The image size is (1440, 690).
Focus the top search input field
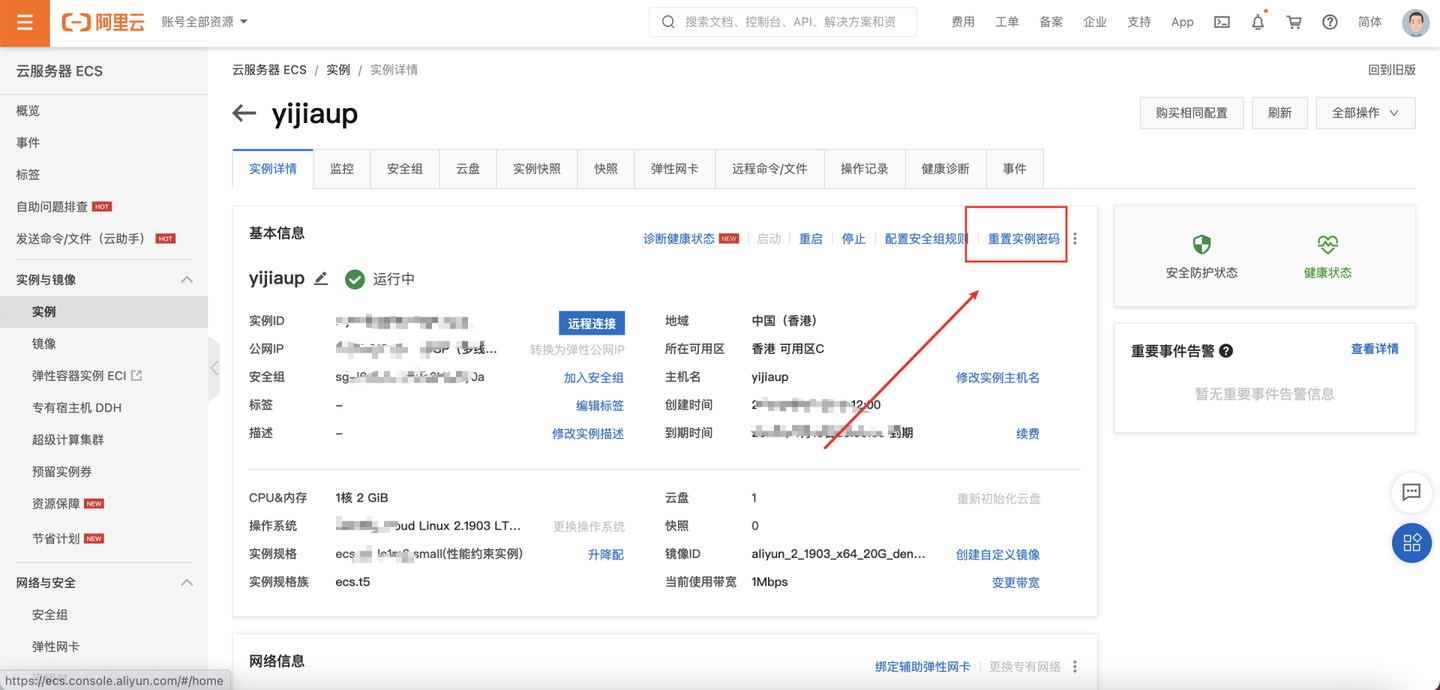(783, 22)
